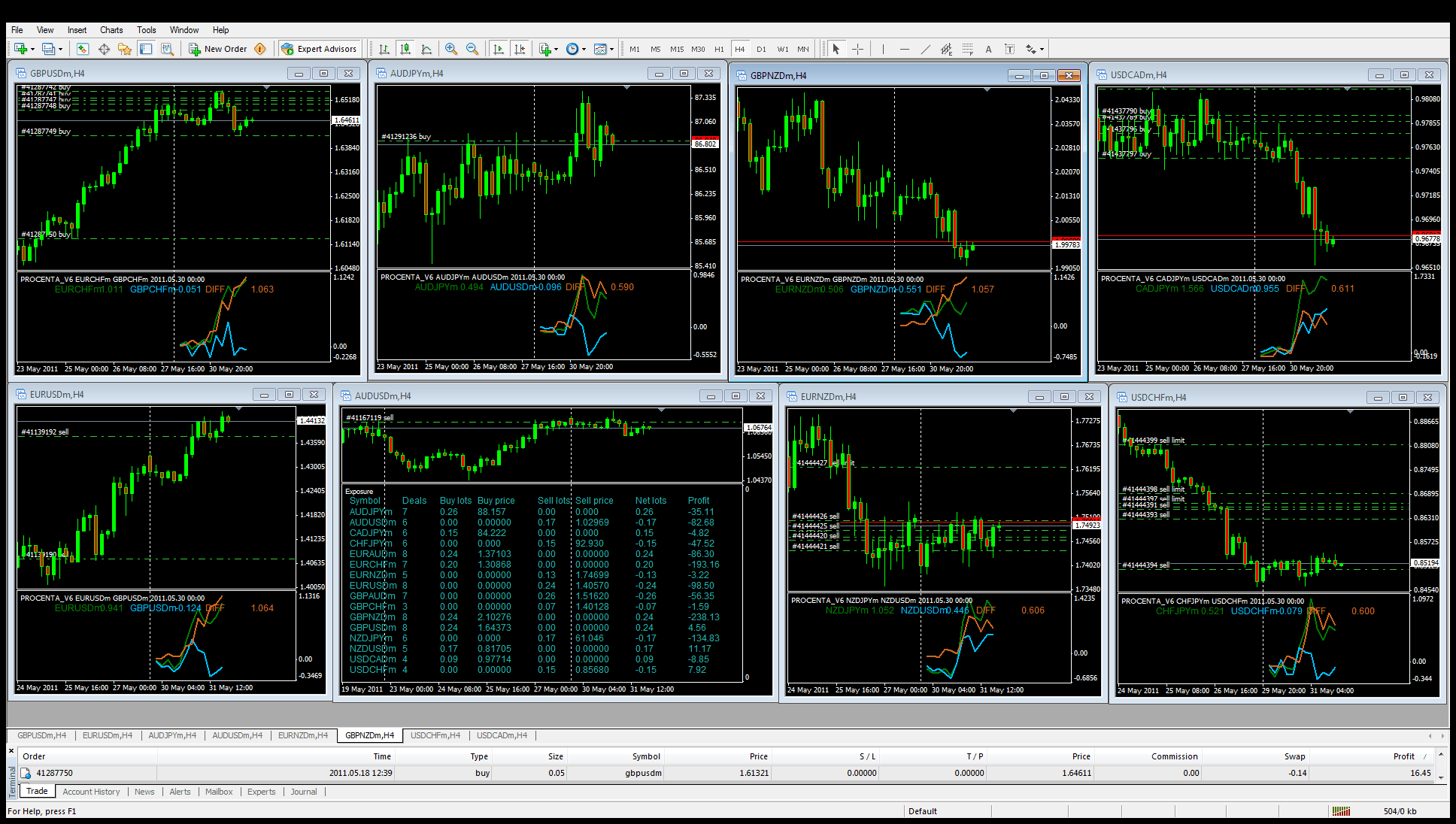Viewport: 1456px width, 824px height.
Task: Show the Market Watch window
Action: point(83,49)
